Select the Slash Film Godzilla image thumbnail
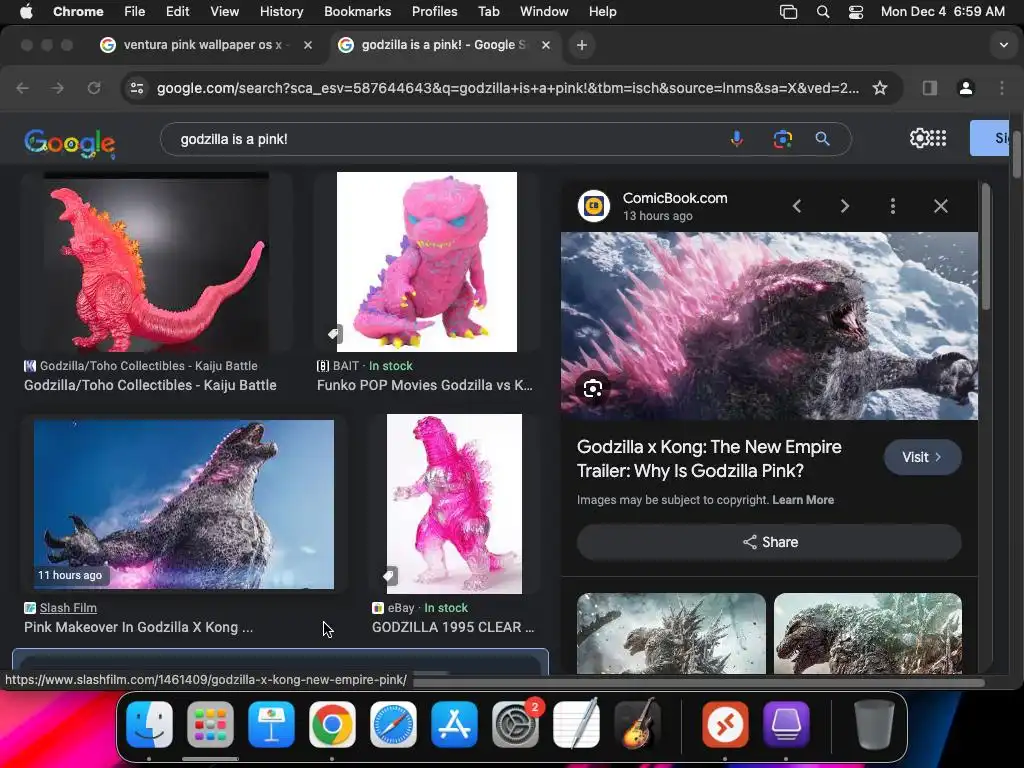The width and height of the screenshot is (1024, 768). coord(184,504)
